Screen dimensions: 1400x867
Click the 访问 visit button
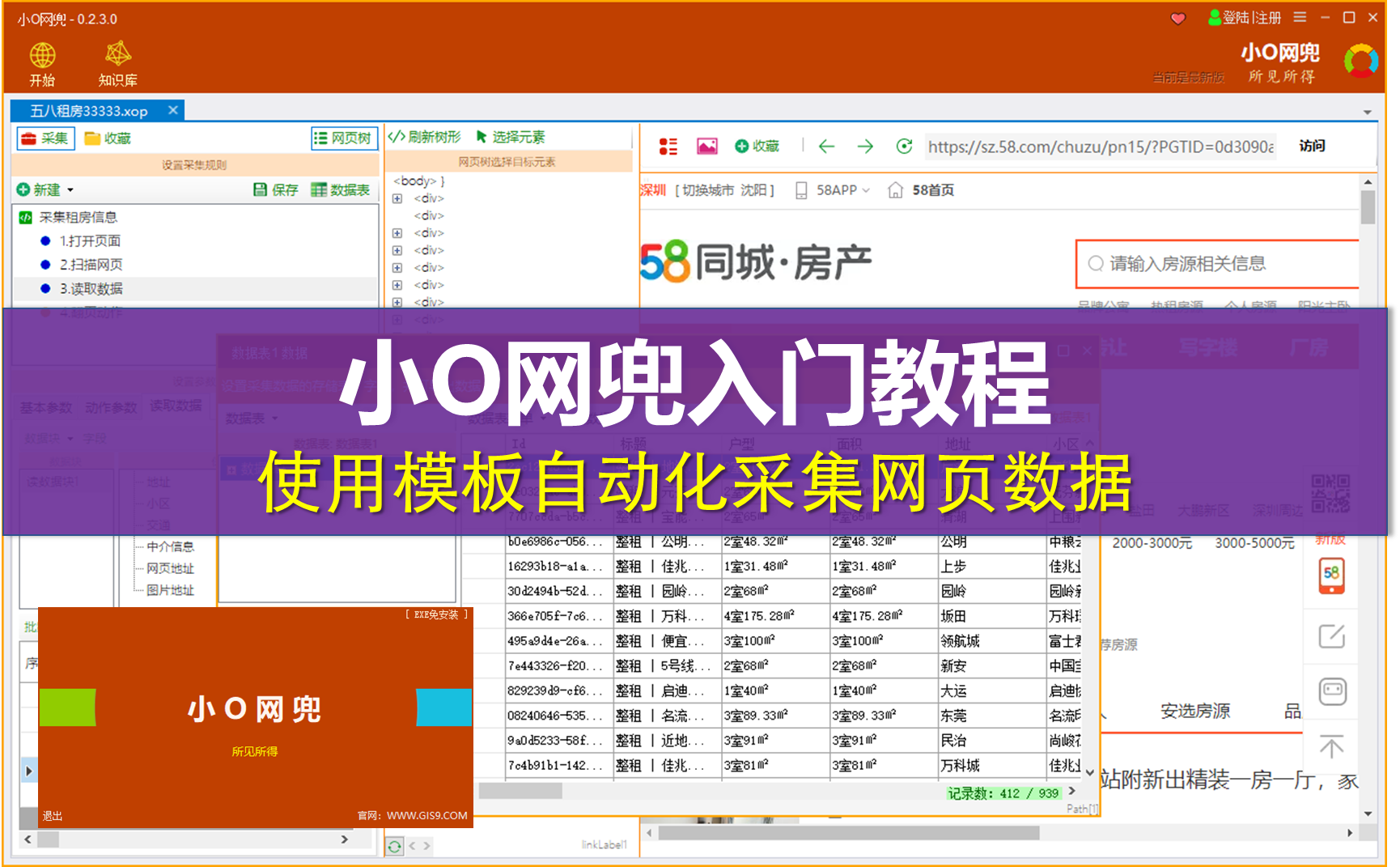[1312, 146]
